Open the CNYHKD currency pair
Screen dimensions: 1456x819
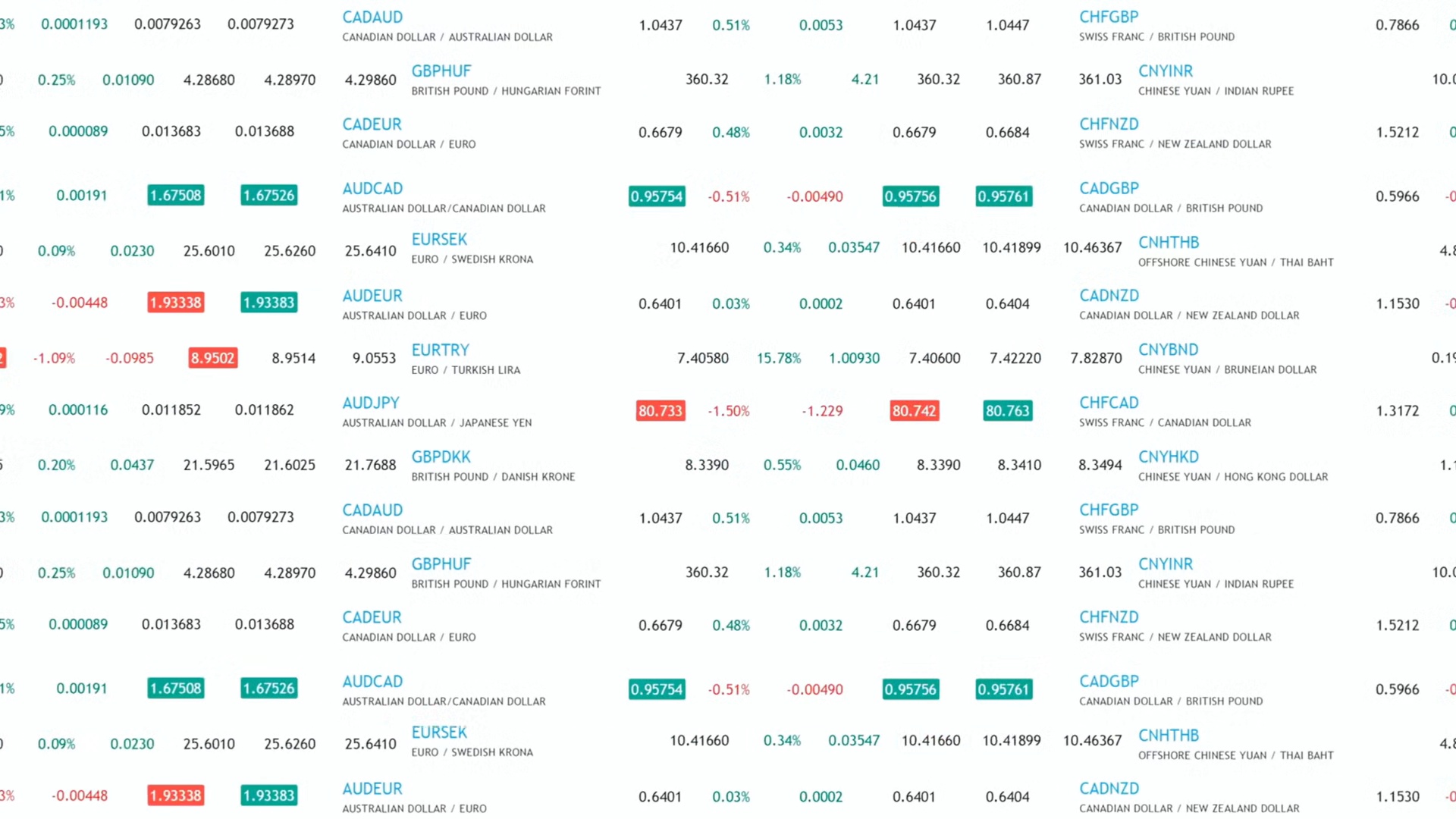point(1168,457)
